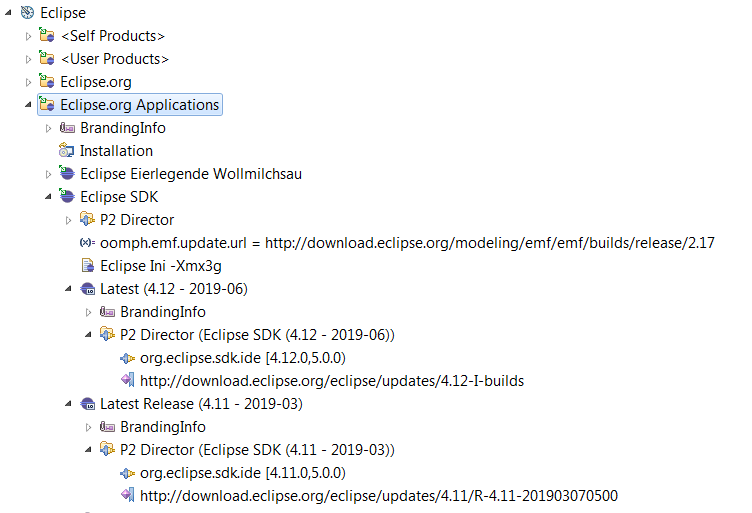
Task: Click the annotation icon beside first BrandingInfo
Action: [x=67, y=128]
